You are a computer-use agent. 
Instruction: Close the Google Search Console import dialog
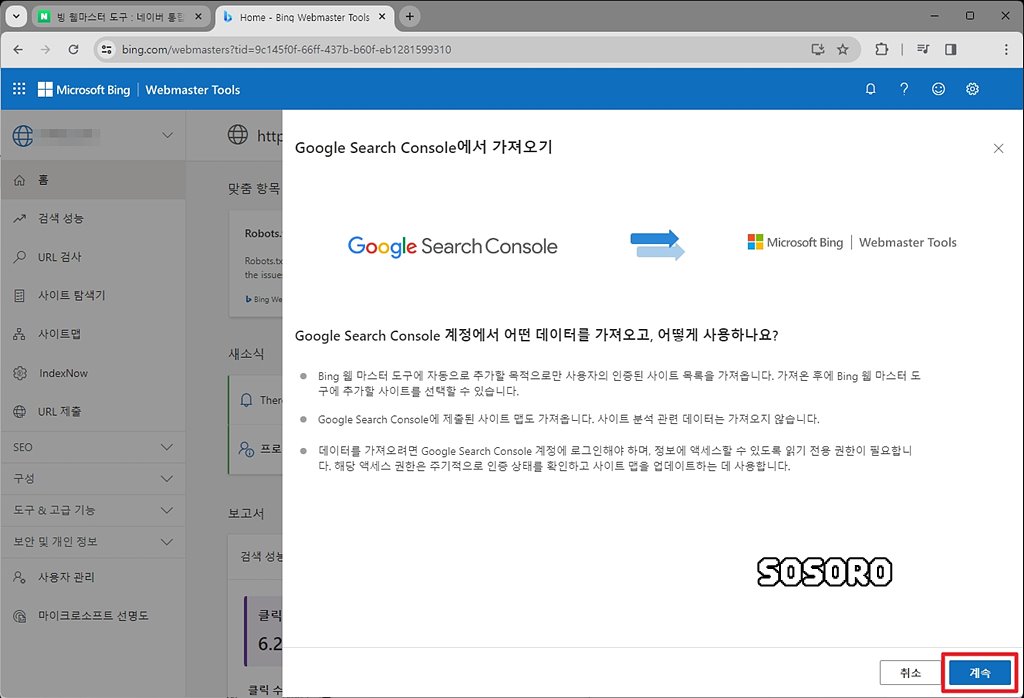click(998, 148)
